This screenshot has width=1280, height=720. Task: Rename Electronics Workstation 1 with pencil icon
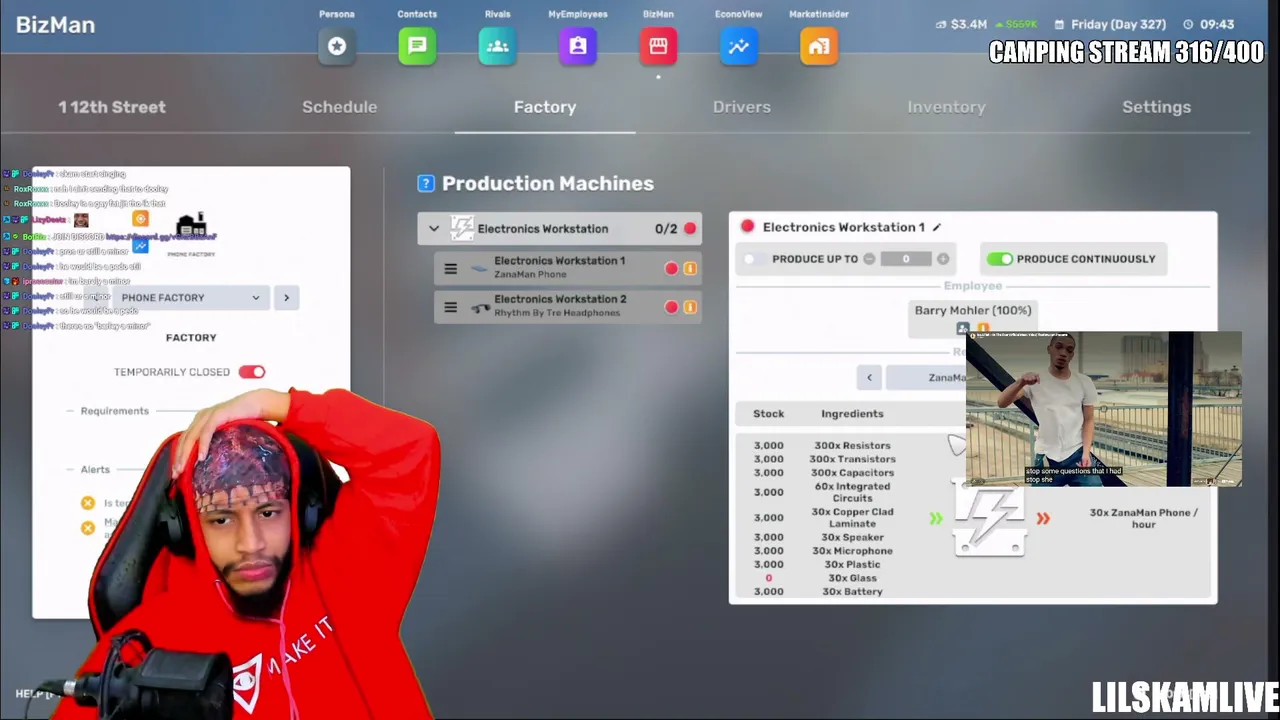point(937,227)
